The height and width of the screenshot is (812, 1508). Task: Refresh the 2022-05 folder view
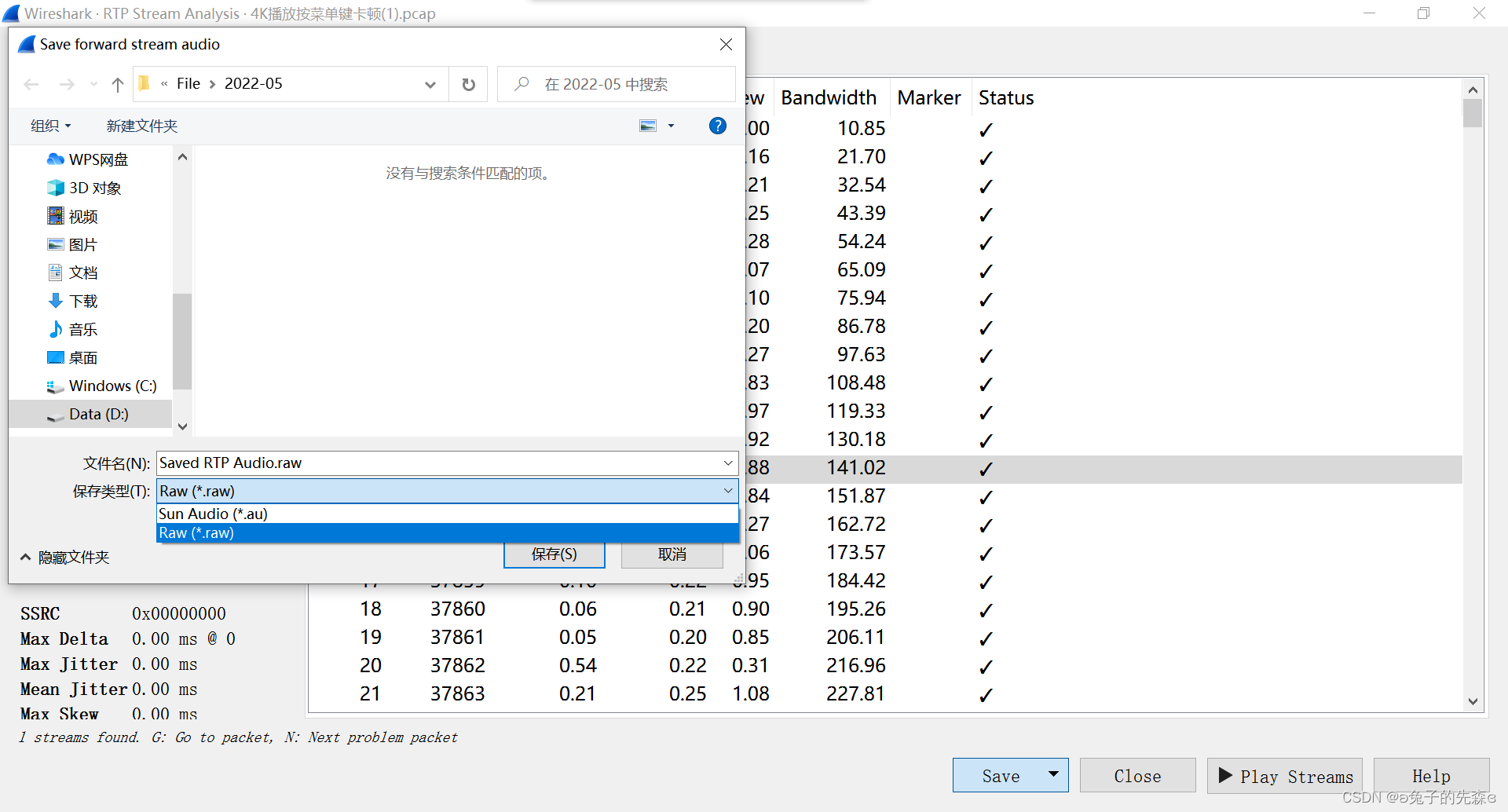pos(469,84)
